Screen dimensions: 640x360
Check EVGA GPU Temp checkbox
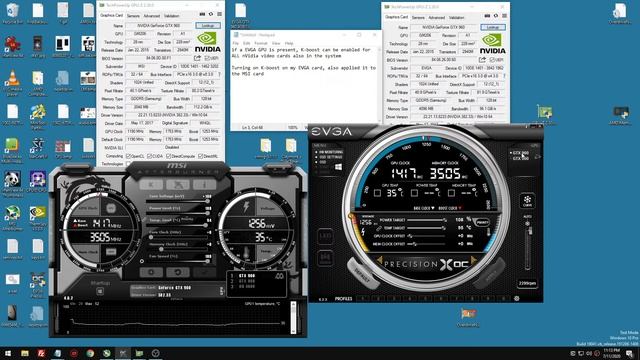click(377, 193)
